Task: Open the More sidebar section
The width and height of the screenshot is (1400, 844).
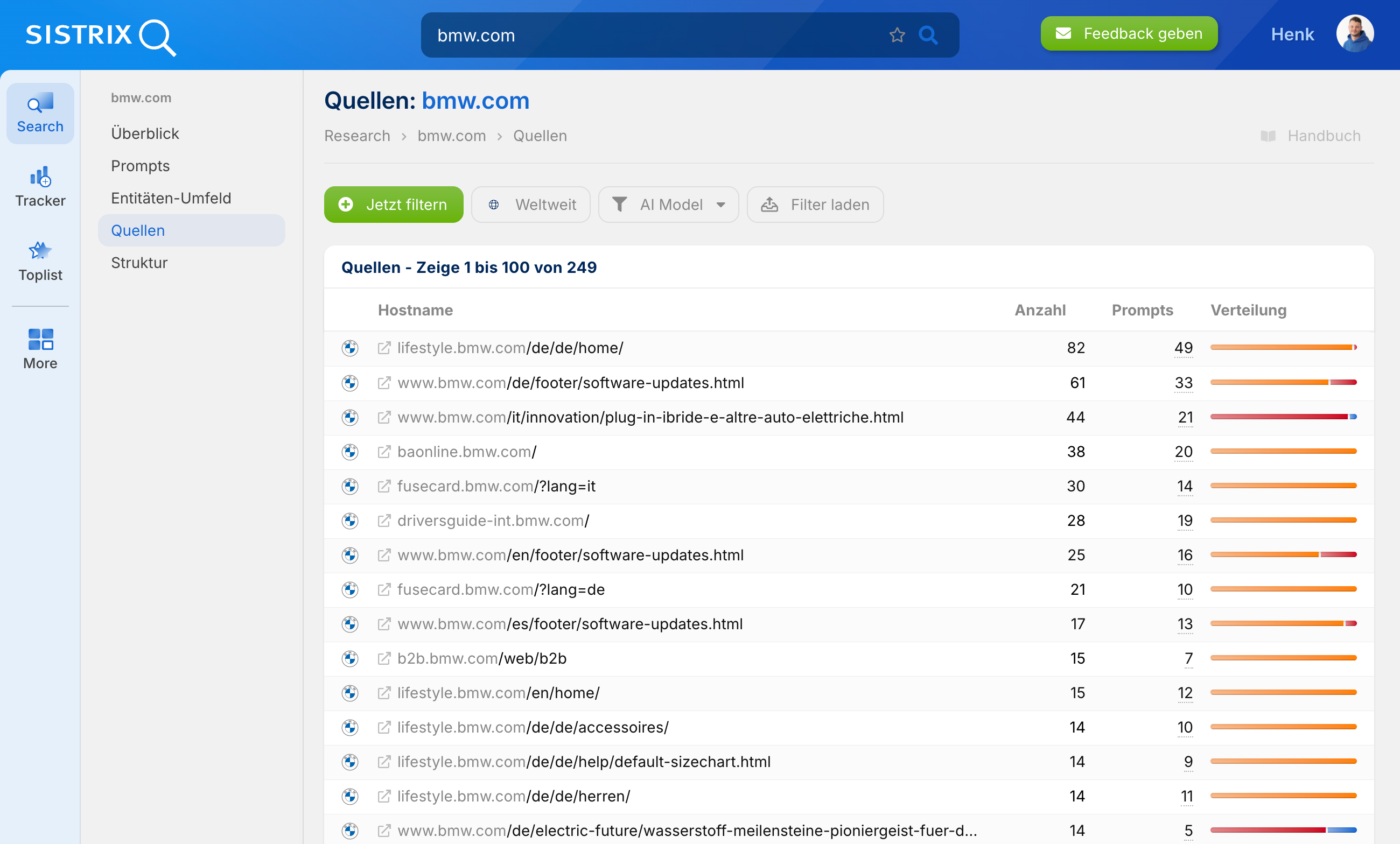Action: [40, 348]
